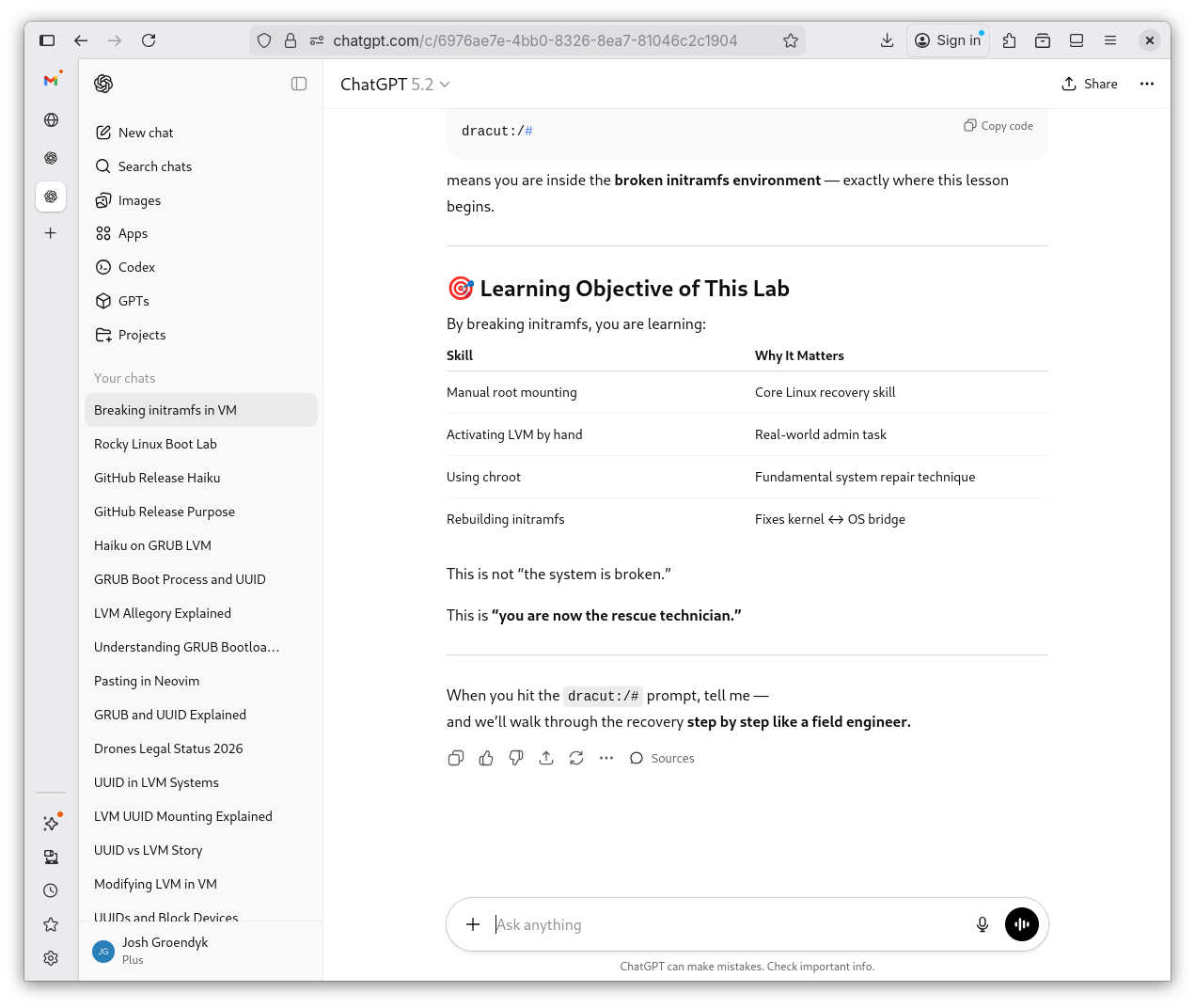1195x1008 pixels.
Task: Open more actions ellipsis below the response
Action: pyautogui.click(x=606, y=758)
